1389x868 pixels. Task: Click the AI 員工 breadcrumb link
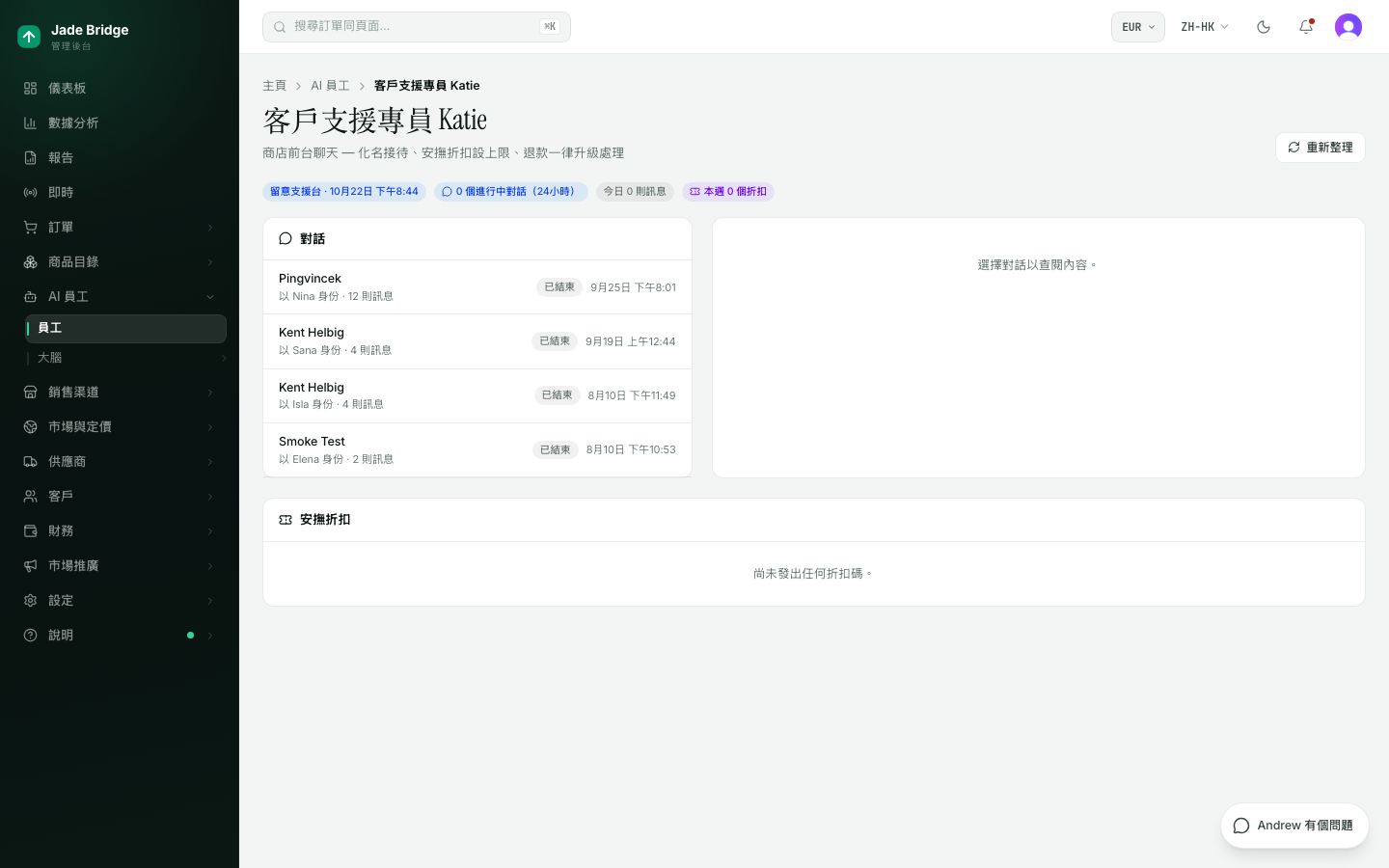(x=330, y=86)
